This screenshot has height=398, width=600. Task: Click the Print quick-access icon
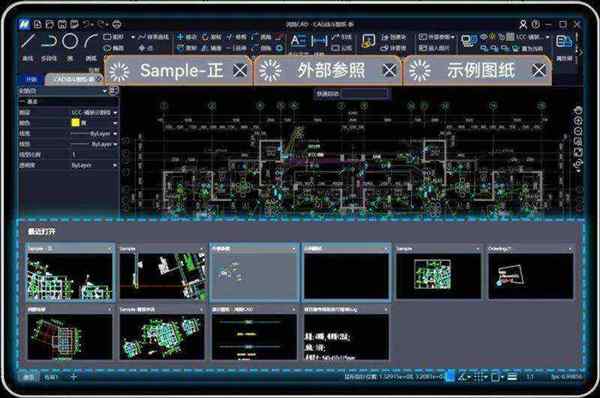(117, 24)
